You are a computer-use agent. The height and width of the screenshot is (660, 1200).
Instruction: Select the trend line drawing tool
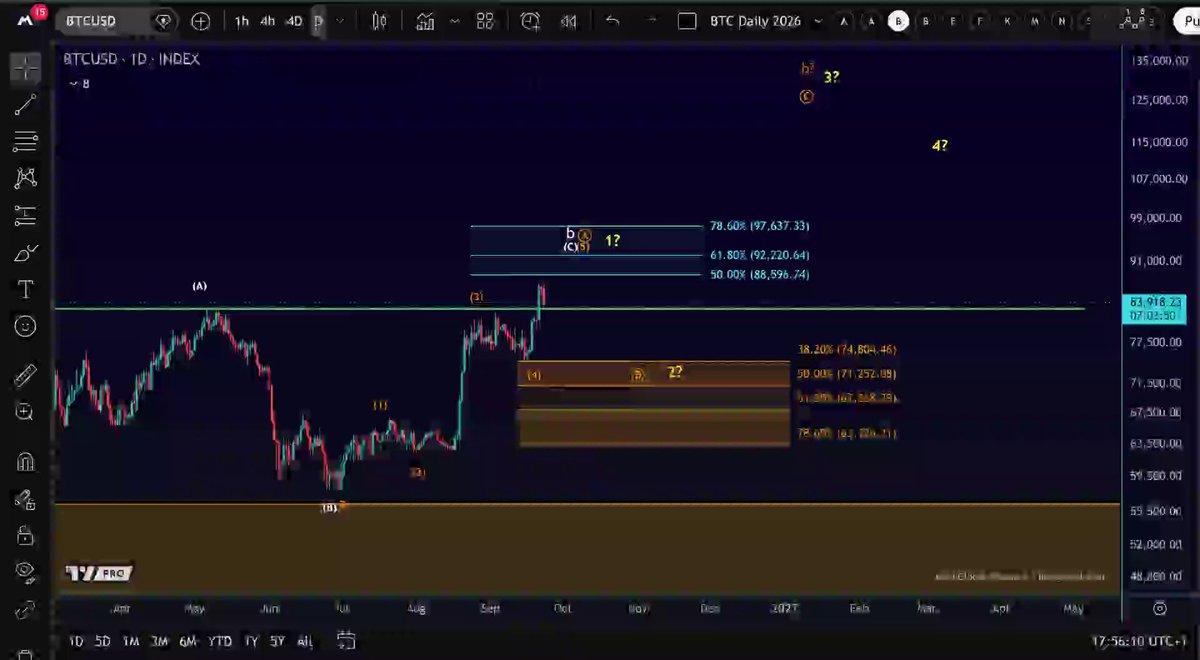tap(26, 104)
